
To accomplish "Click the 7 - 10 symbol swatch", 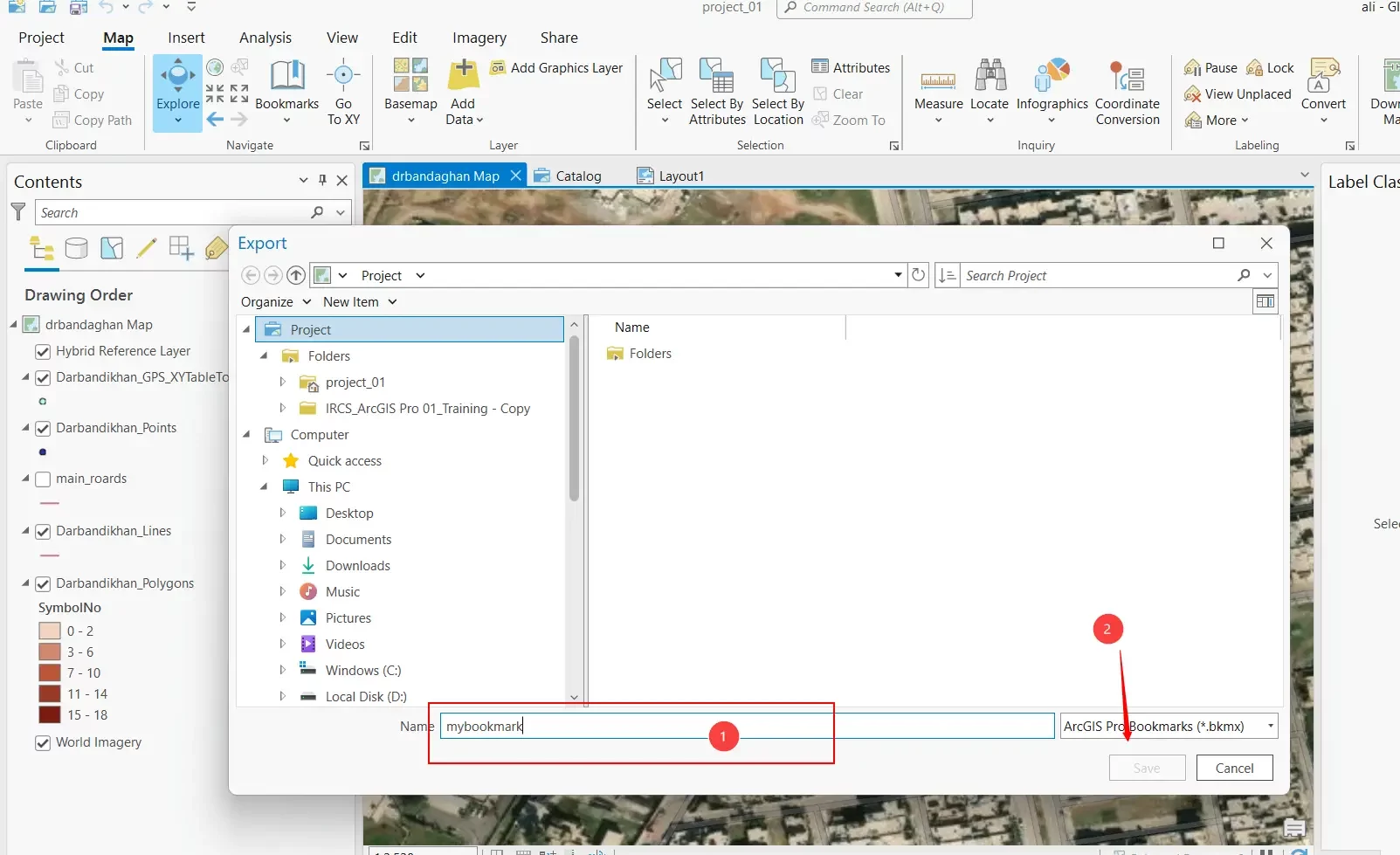I will pos(50,672).
